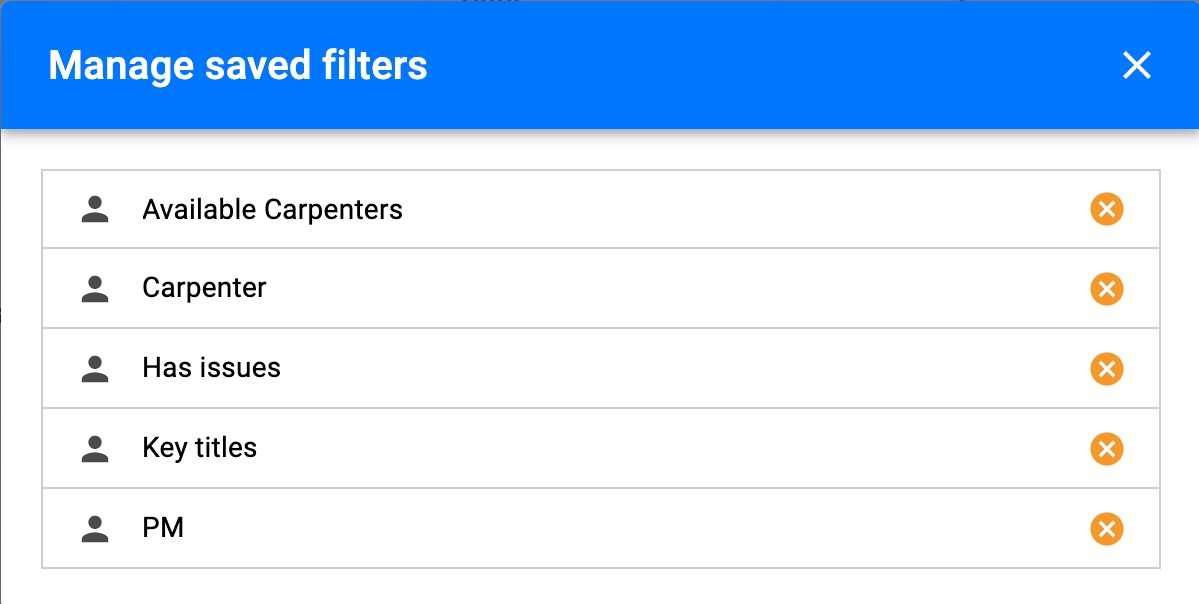
Task: Delete the Has issues saved filter
Action: click(x=1106, y=369)
